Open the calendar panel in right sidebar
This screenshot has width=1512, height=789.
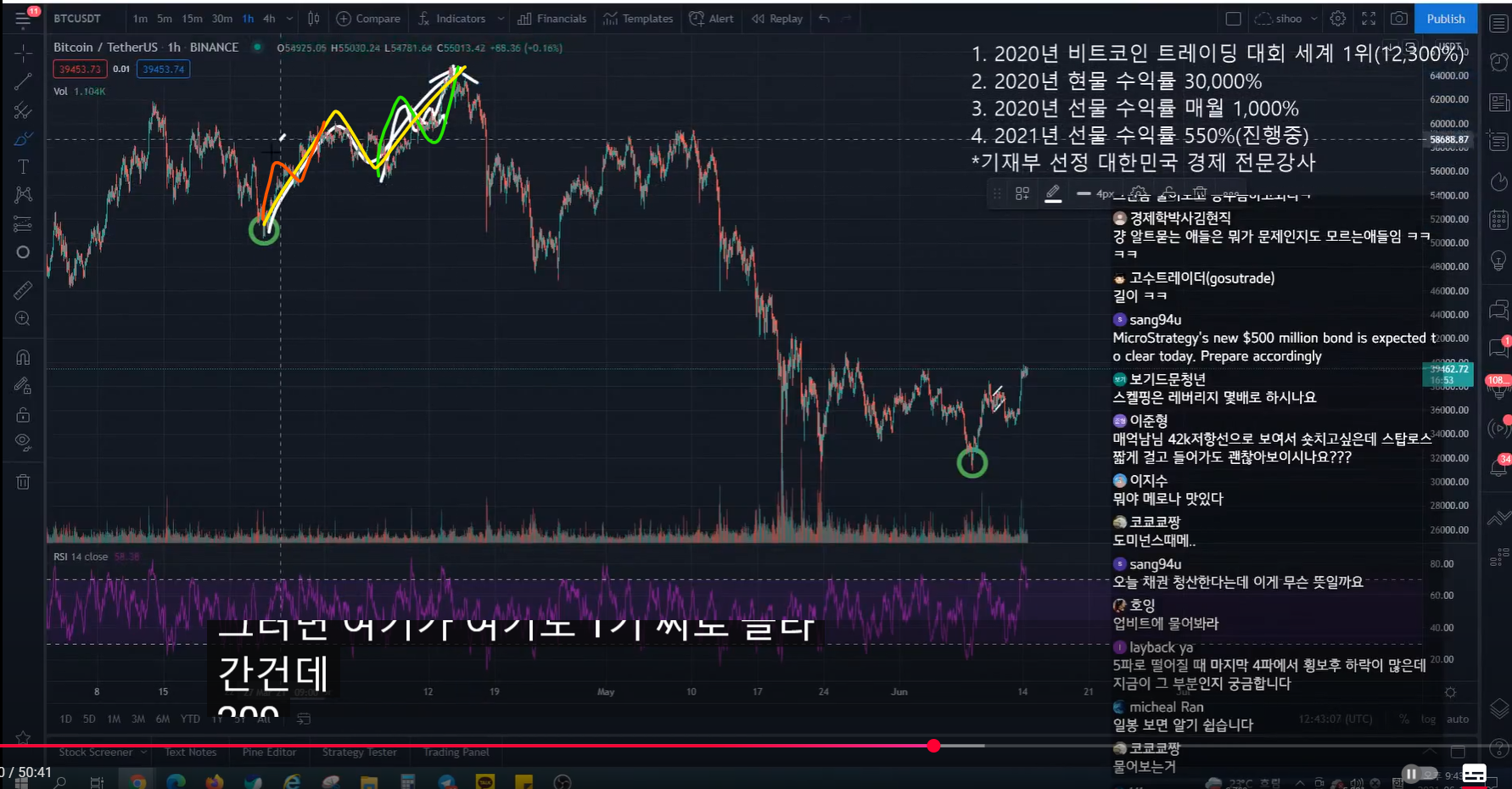(x=1499, y=221)
